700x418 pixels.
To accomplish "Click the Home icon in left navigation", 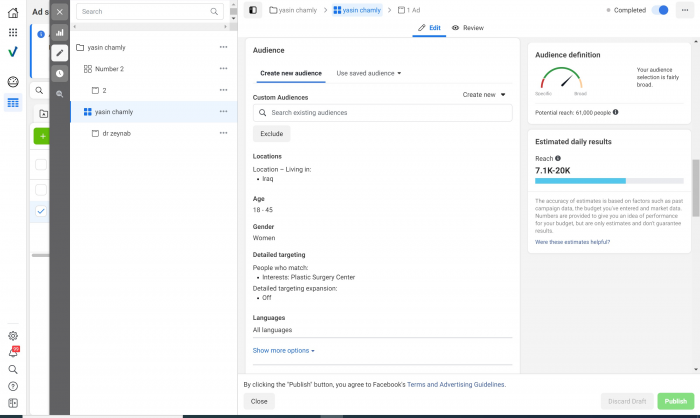I will (13, 11).
